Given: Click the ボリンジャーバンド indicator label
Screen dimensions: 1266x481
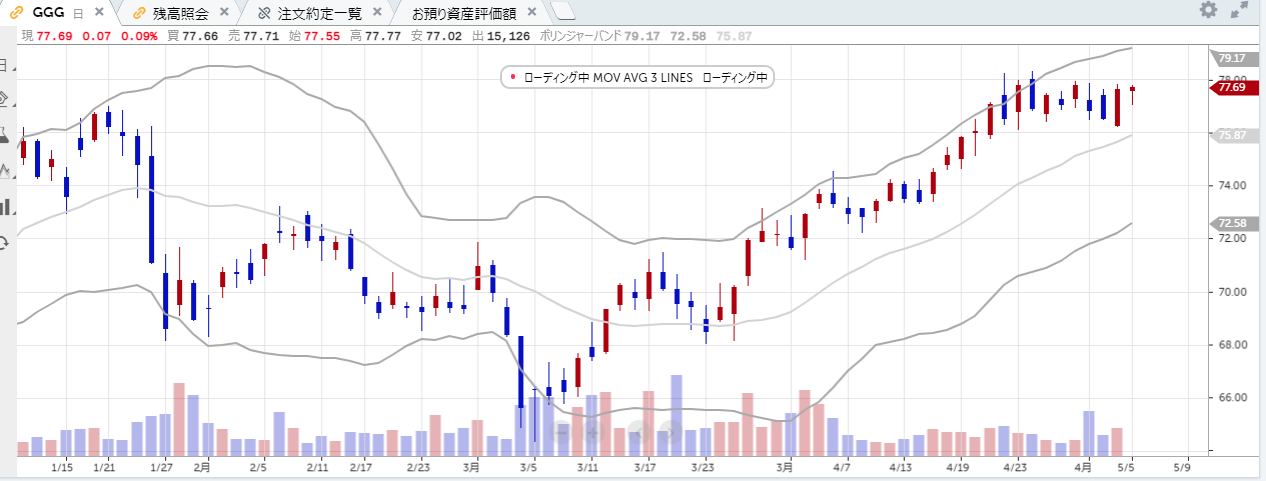Looking at the screenshot, I should click(579, 35).
